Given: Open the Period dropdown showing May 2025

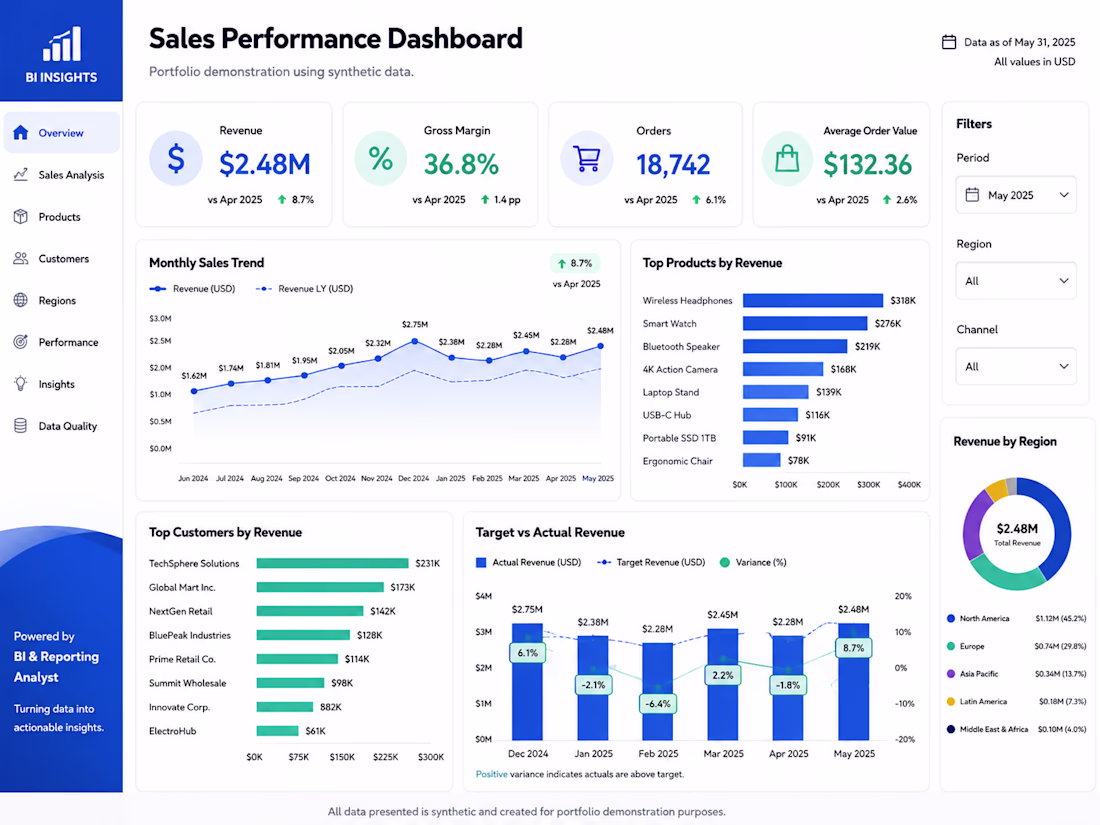Looking at the screenshot, I should coord(1016,195).
